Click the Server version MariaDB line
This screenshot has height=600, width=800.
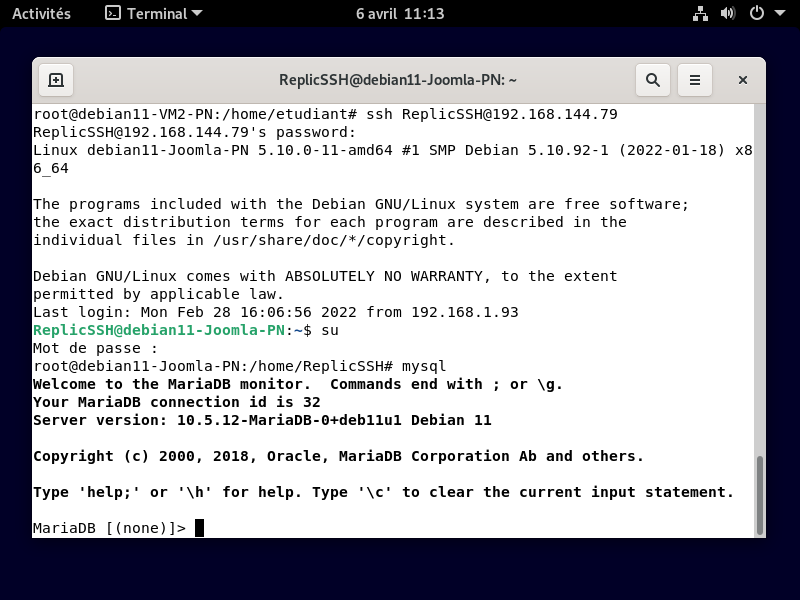tap(262, 420)
